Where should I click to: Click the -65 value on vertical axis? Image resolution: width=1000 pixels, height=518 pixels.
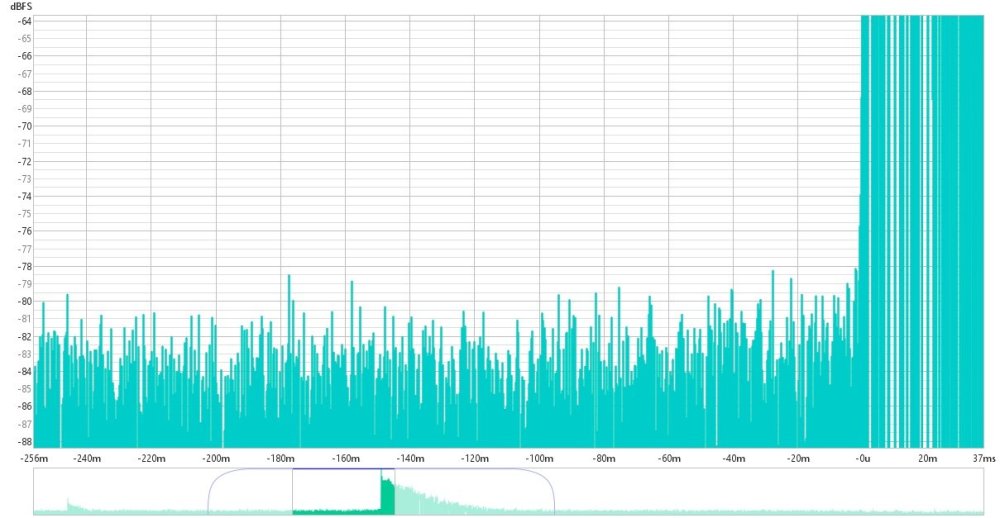click(24, 38)
